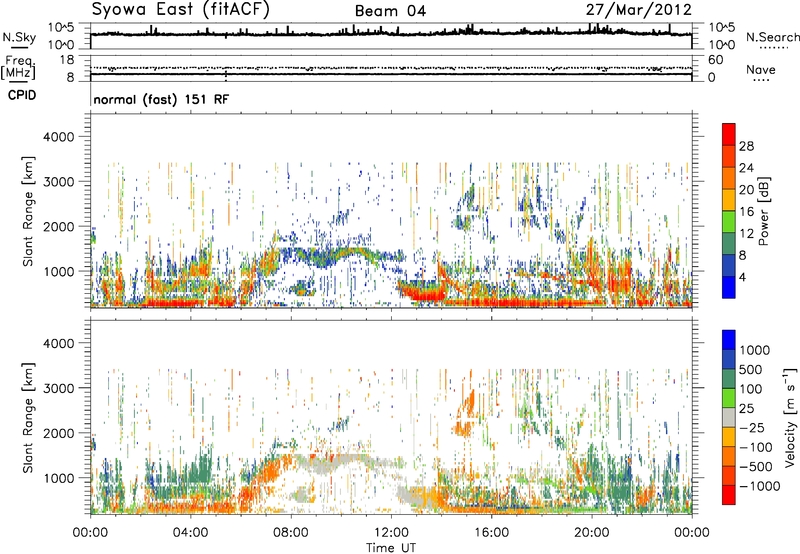Click the dotted line sample under Nave
The width and height of the screenshot is (800, 554).
click(x=761, y=80)
